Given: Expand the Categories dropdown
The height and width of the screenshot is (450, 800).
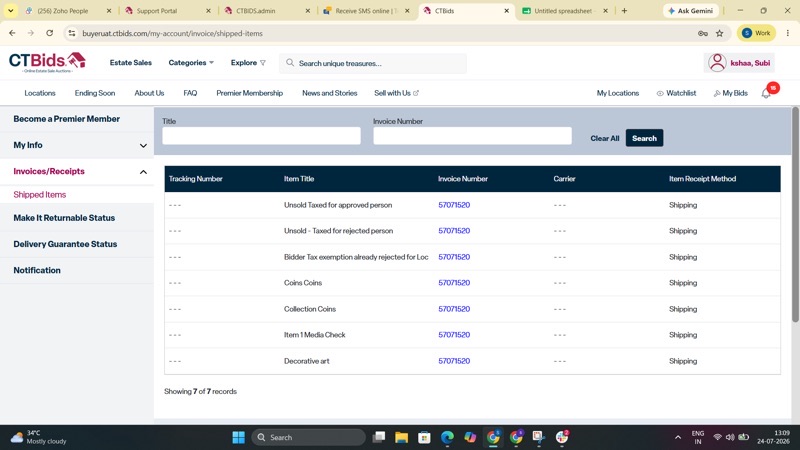Looking at the screenshot, I should [191, 63].
